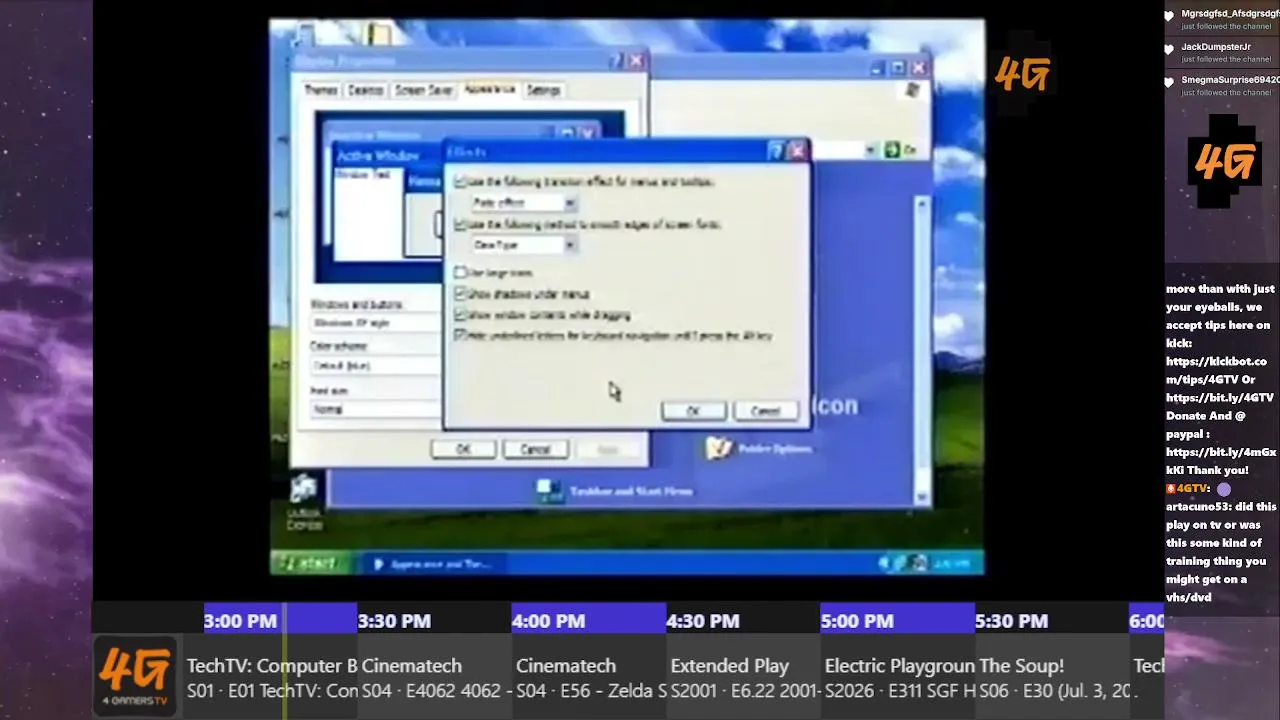Click the heart icon beside SmegmaSurprise follower

(x=1169, y=83)
